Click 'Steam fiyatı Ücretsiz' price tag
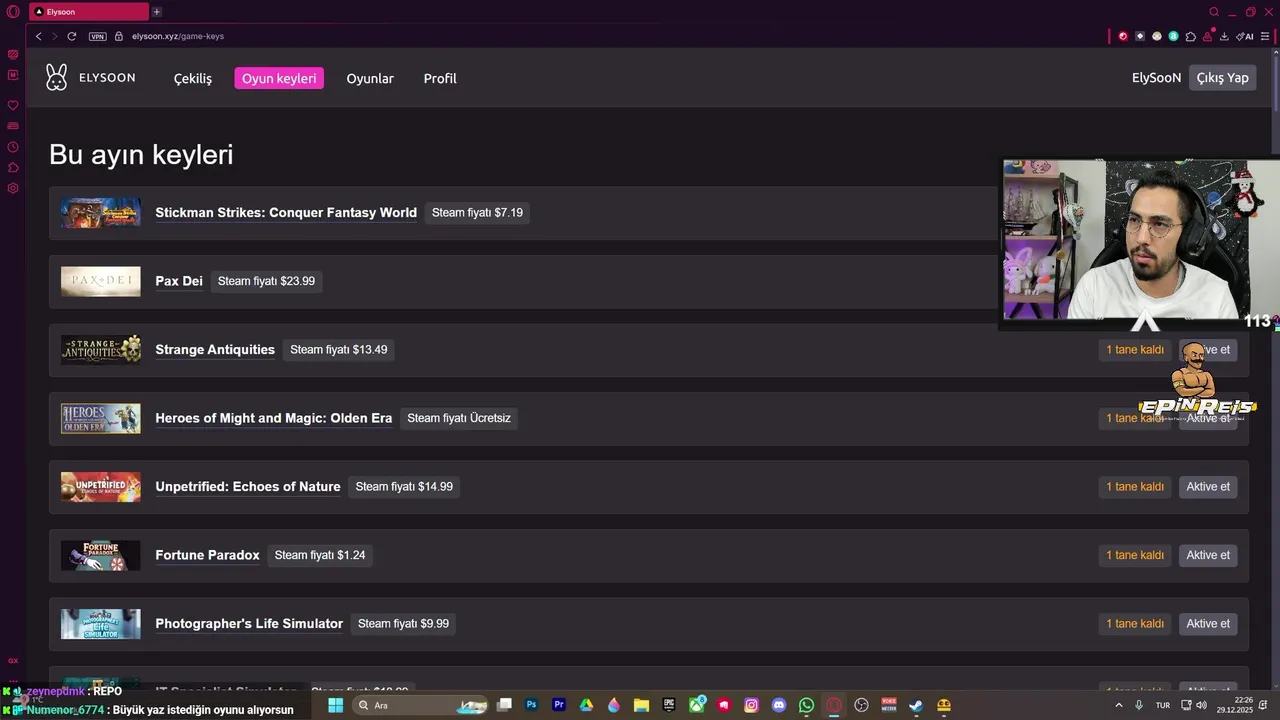 click(x=459, y=418)
